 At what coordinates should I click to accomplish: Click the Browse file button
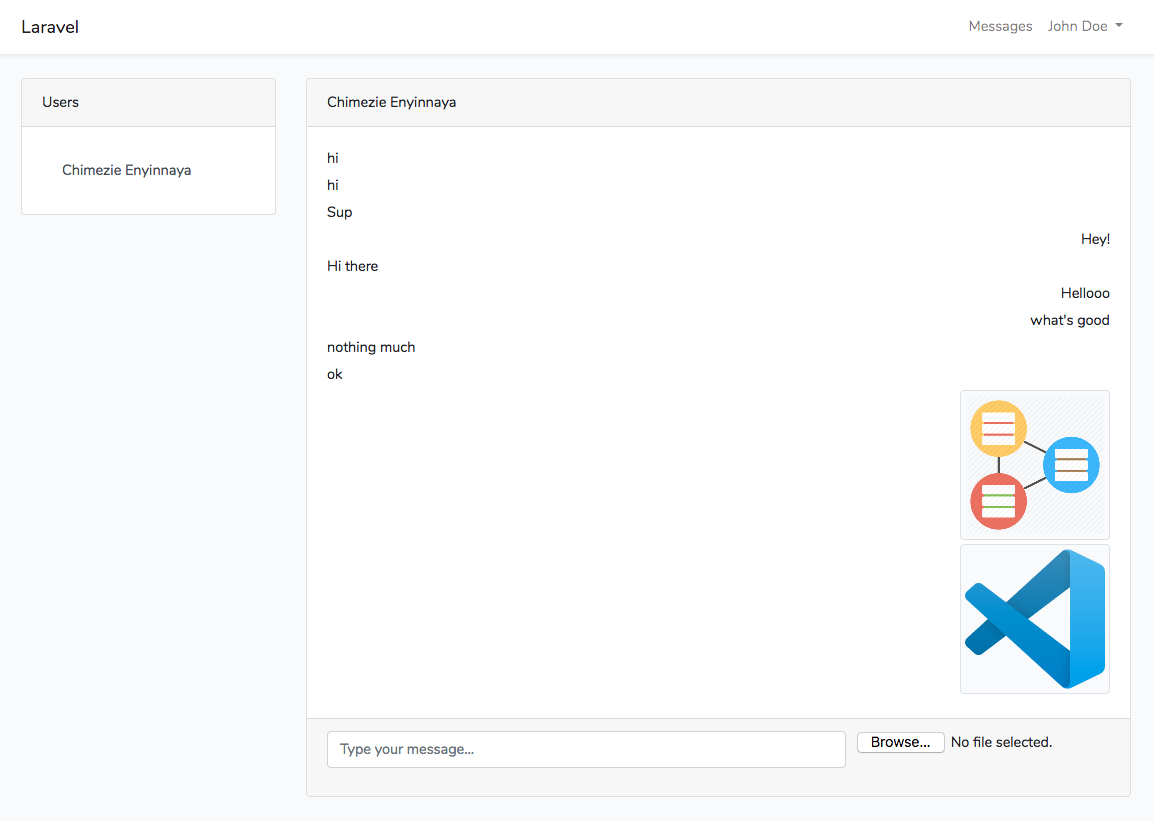pyautogui.click(x=900, y=742)
